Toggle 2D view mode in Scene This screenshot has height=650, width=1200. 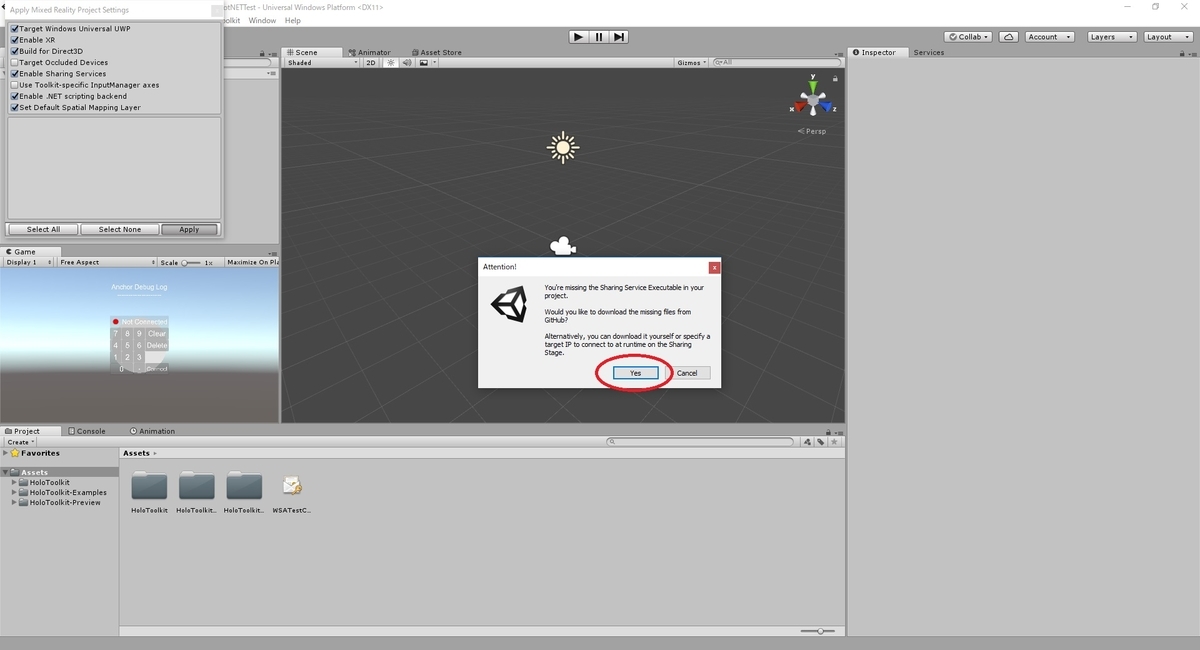coord(370,62)
